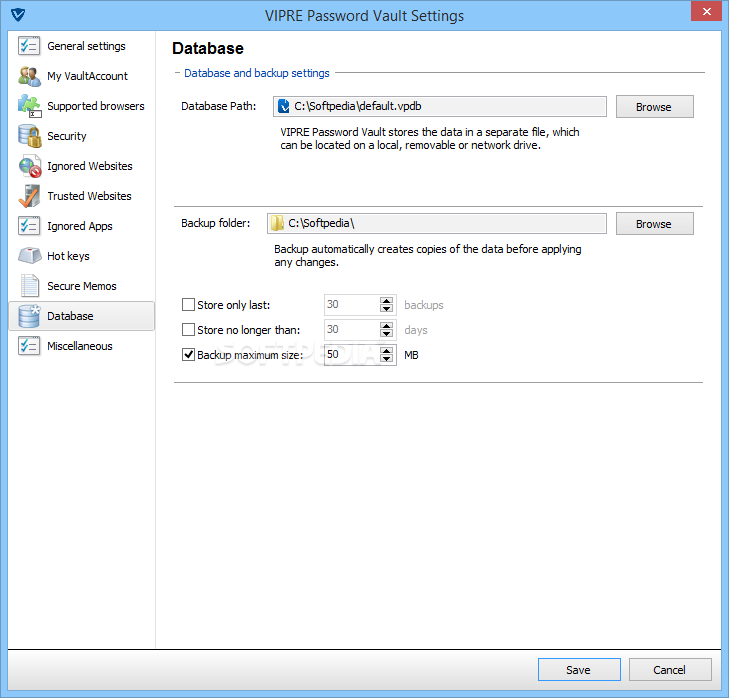729x698 pixels.
Task: Browse for Database Path file
Action: coord(655,107)
